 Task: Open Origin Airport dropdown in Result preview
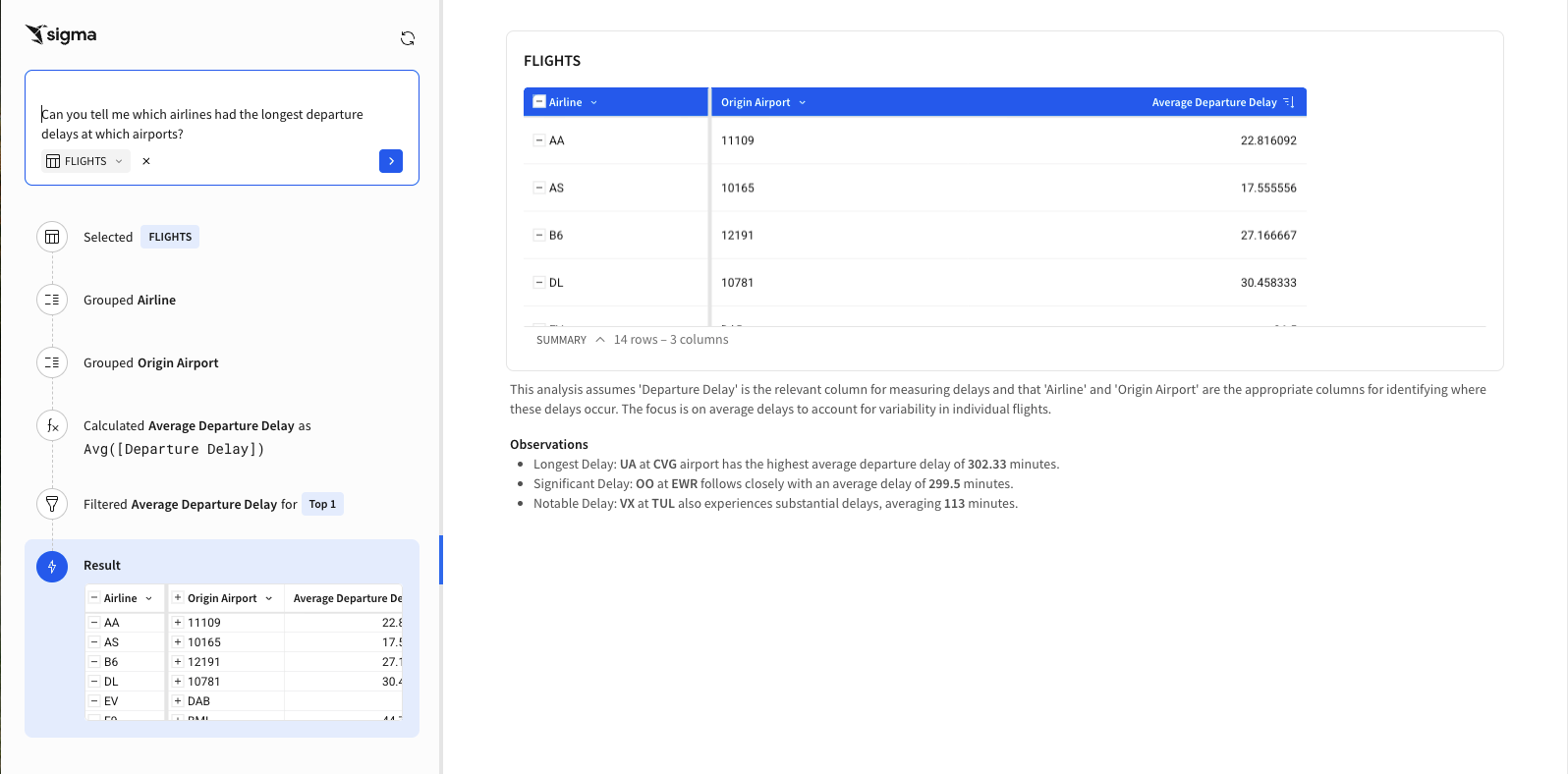[268, 598]
